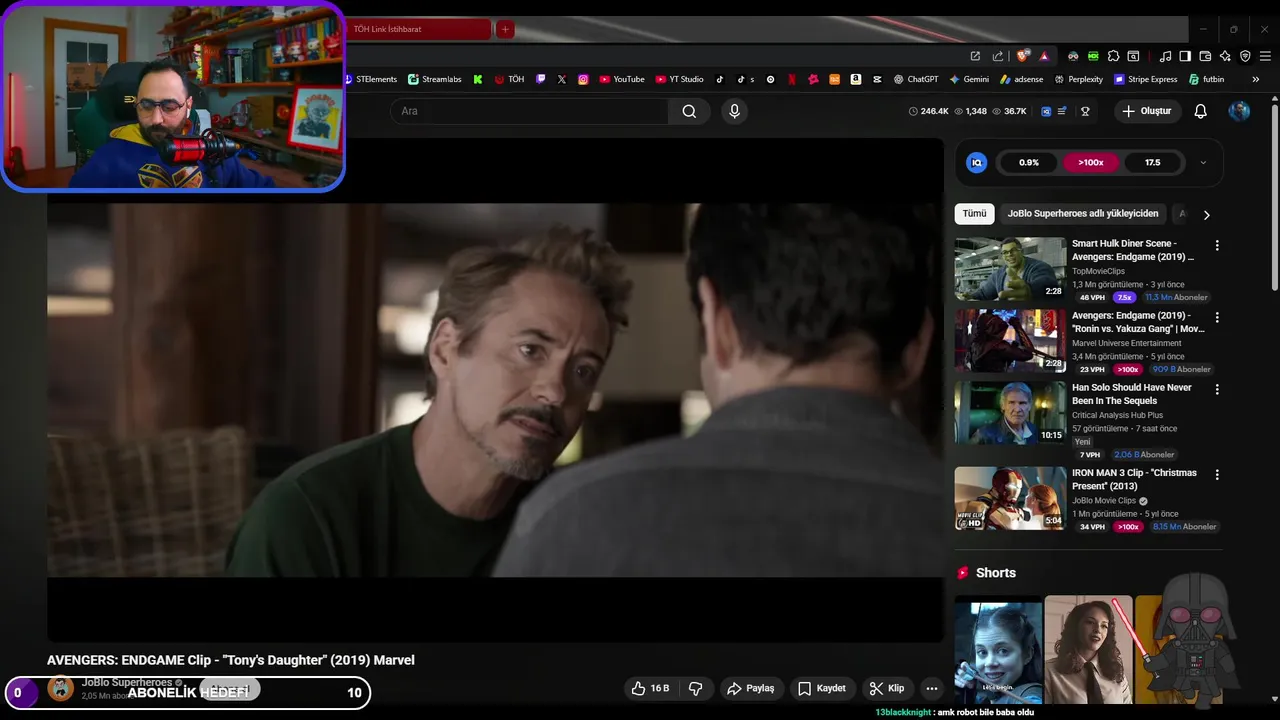
Task: Click the VPN shield icon
Action: (x=1245, y=56)
